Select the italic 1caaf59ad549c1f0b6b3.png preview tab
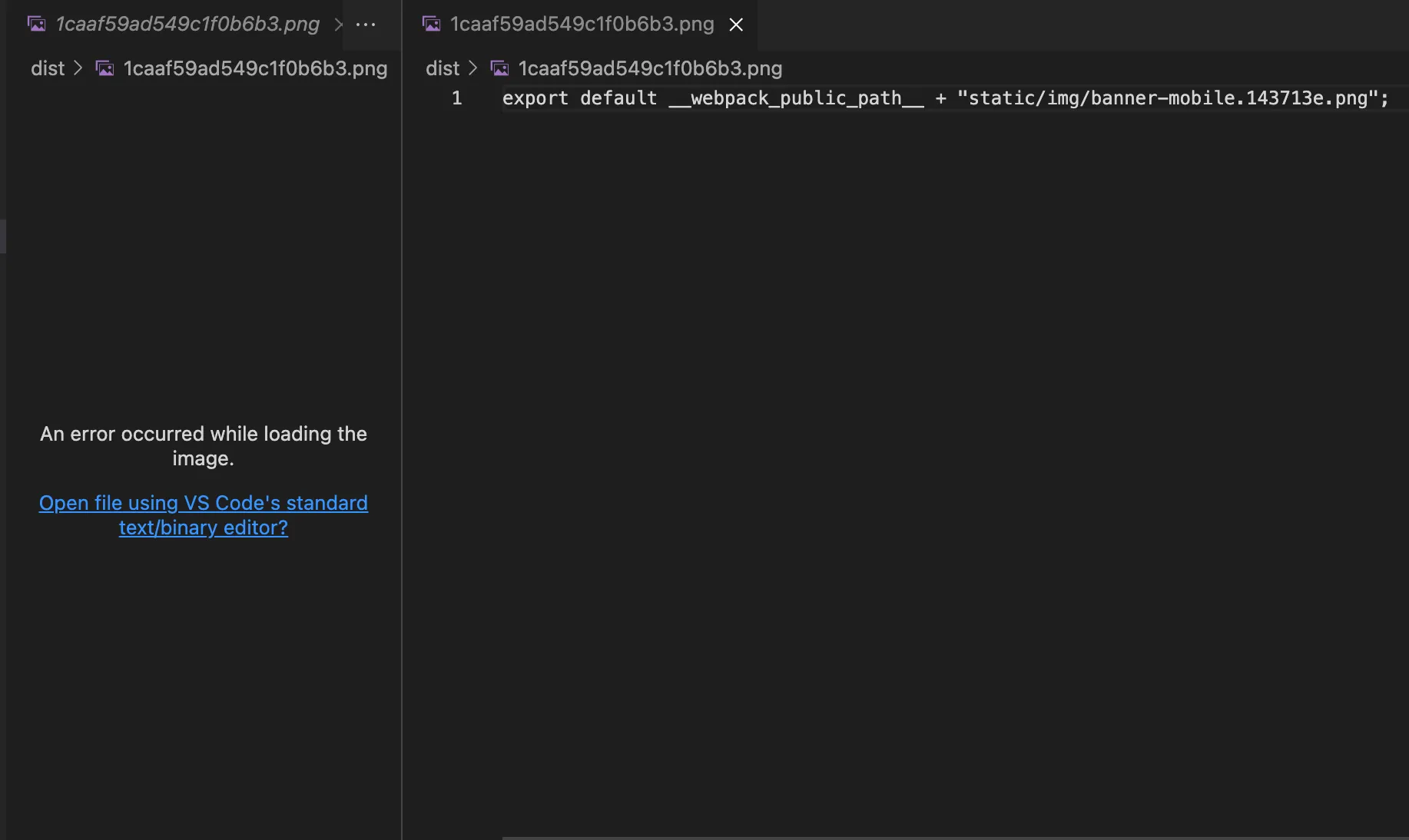The image size is (1409, 840). tap(187, 24)
